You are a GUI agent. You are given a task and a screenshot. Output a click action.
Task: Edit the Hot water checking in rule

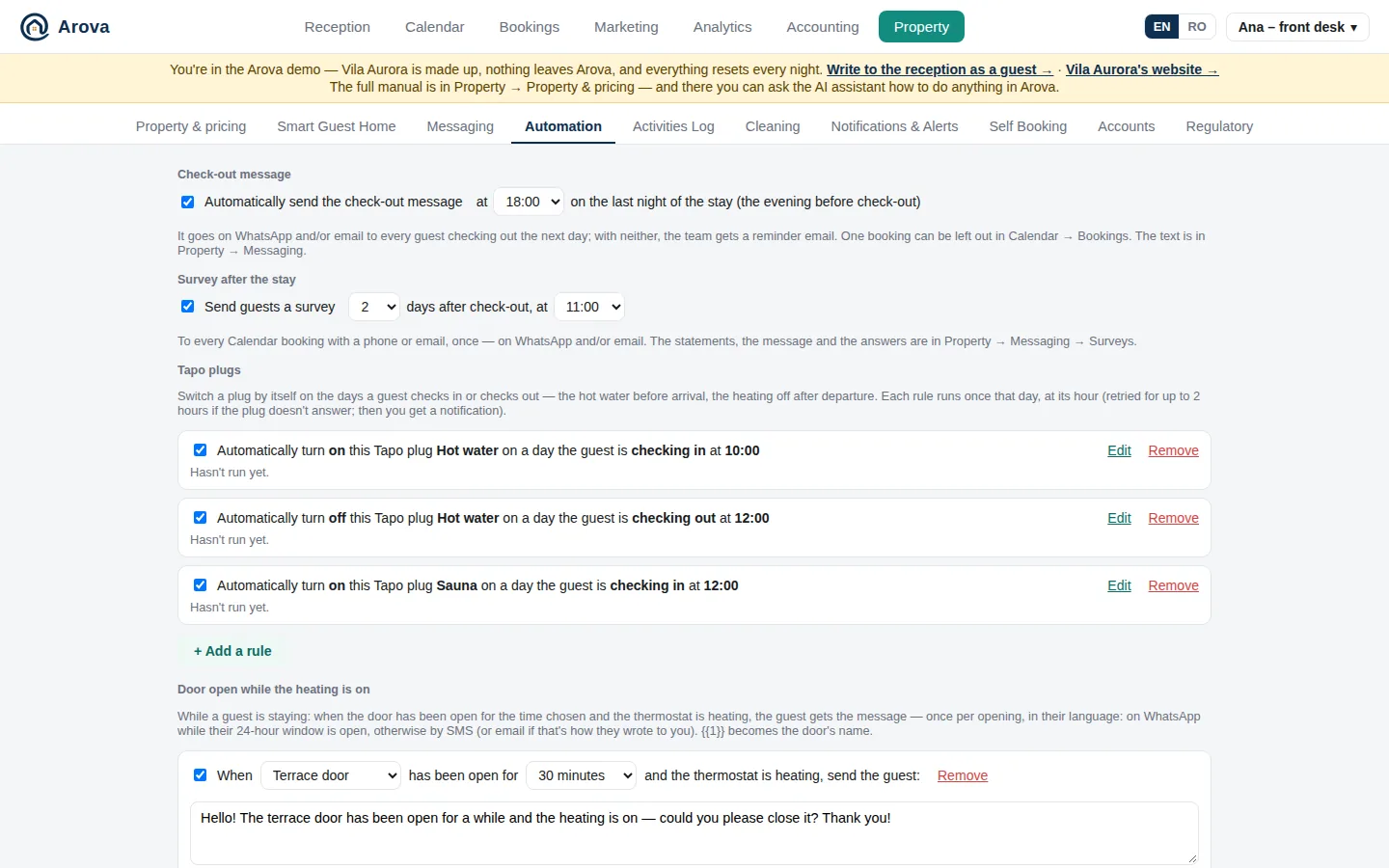pyautogui.click(x=1119, y=450)
